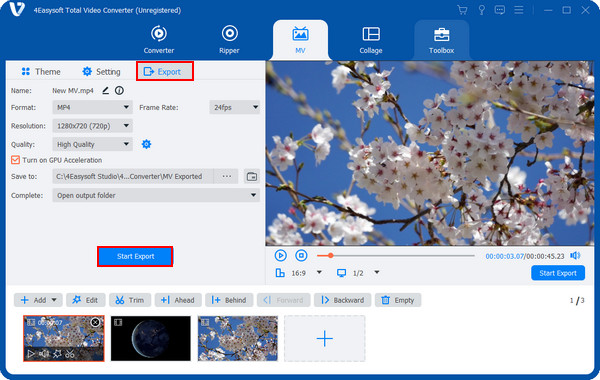Viewport: 600px width, 380px height.
Task: Open the Toolbox tab
Action: [x=442, y=39]
